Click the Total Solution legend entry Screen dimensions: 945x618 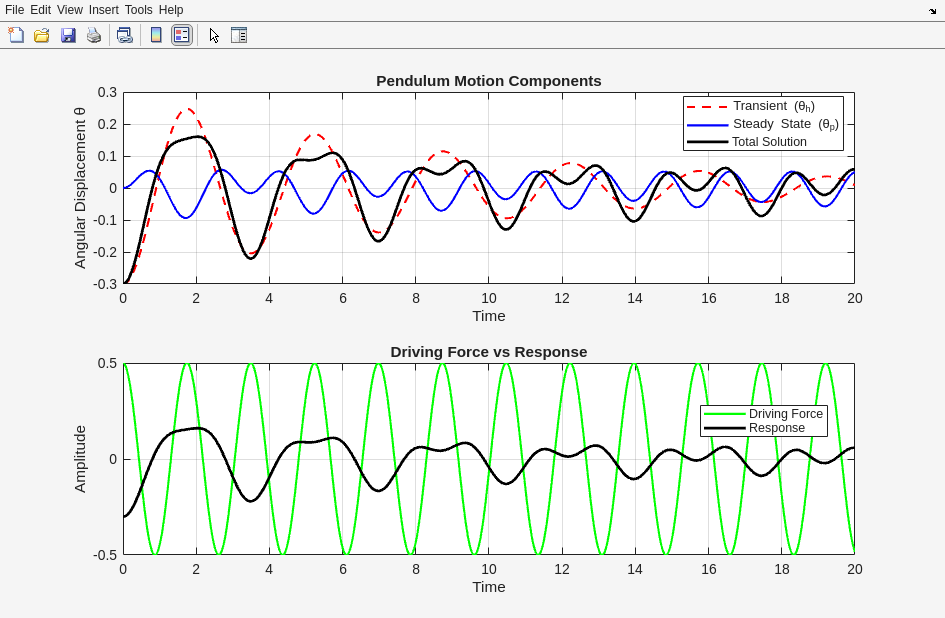tap(768, 142)
